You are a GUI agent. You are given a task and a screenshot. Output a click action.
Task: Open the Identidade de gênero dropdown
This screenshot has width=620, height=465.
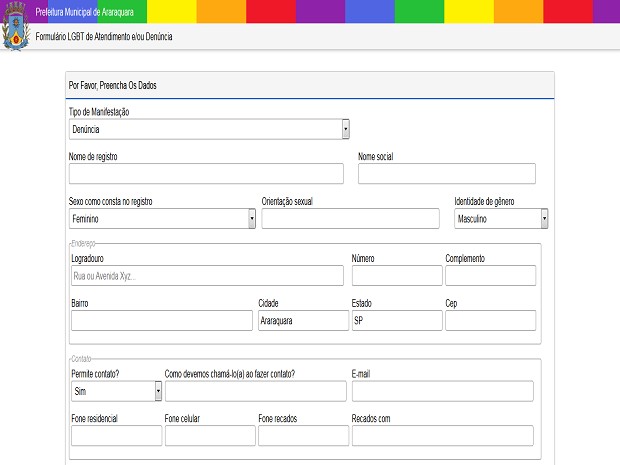(500, 218)
